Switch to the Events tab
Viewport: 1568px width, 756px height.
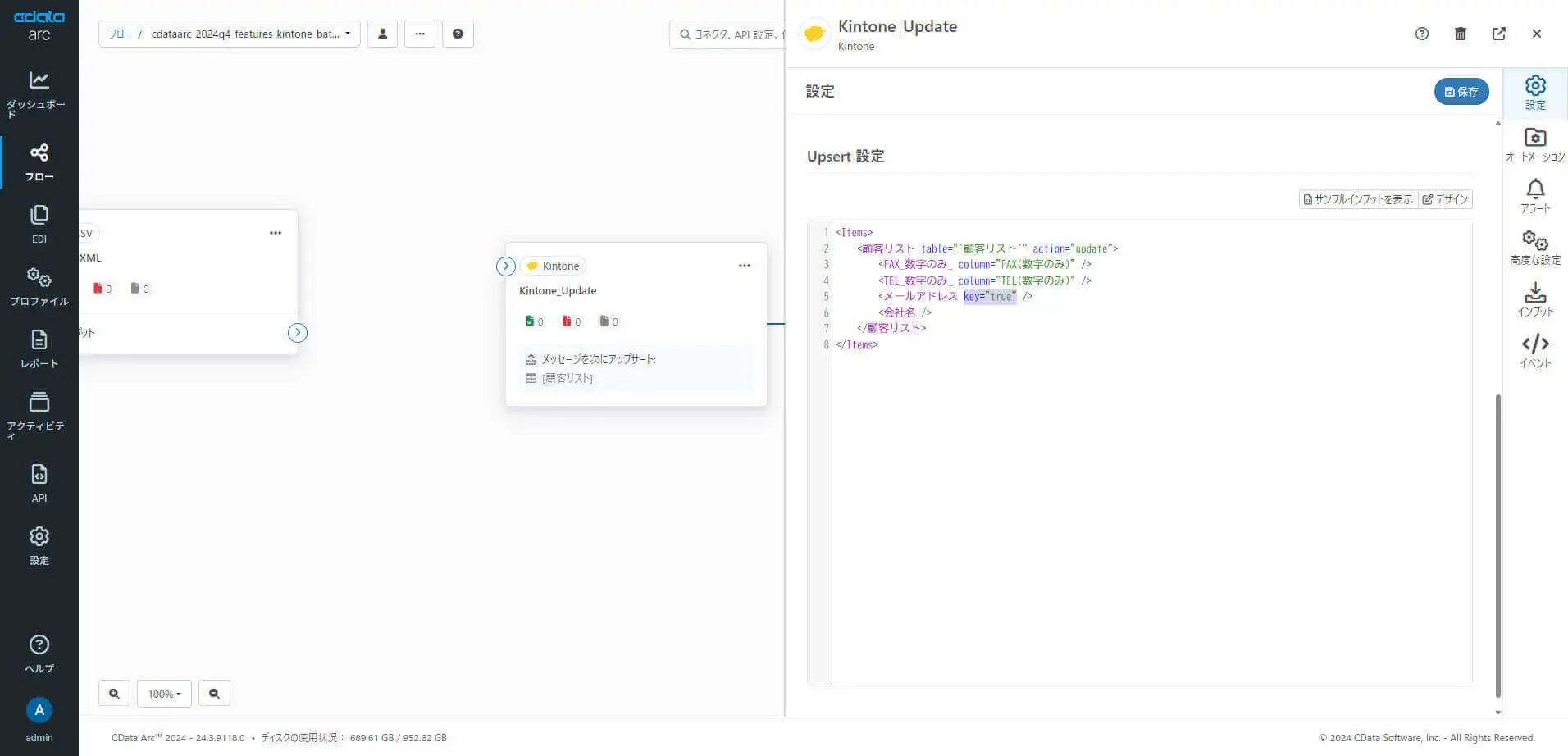coord(1535,351)
